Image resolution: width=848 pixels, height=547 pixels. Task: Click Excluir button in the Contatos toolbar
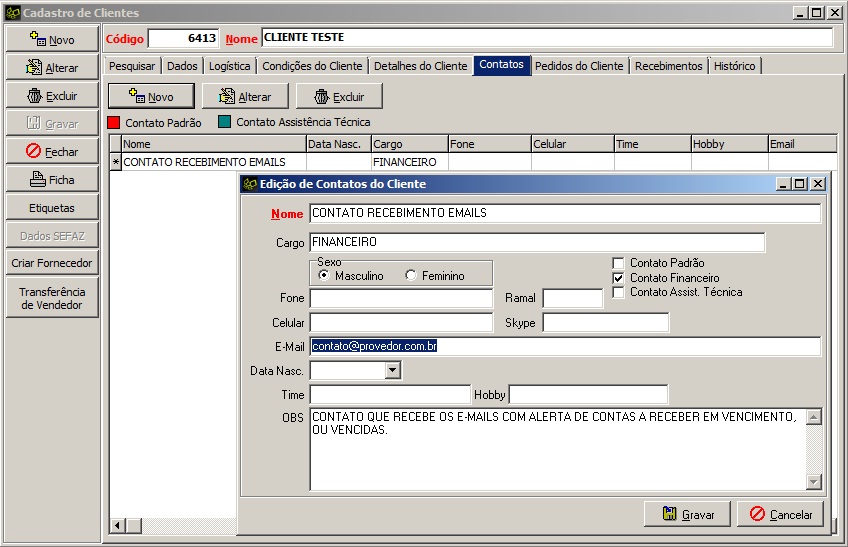[339, 97]
